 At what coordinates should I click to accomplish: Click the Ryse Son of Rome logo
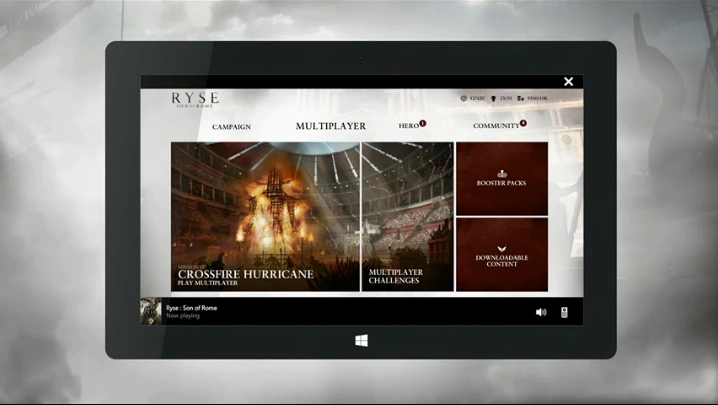click(x=195, y=100)
